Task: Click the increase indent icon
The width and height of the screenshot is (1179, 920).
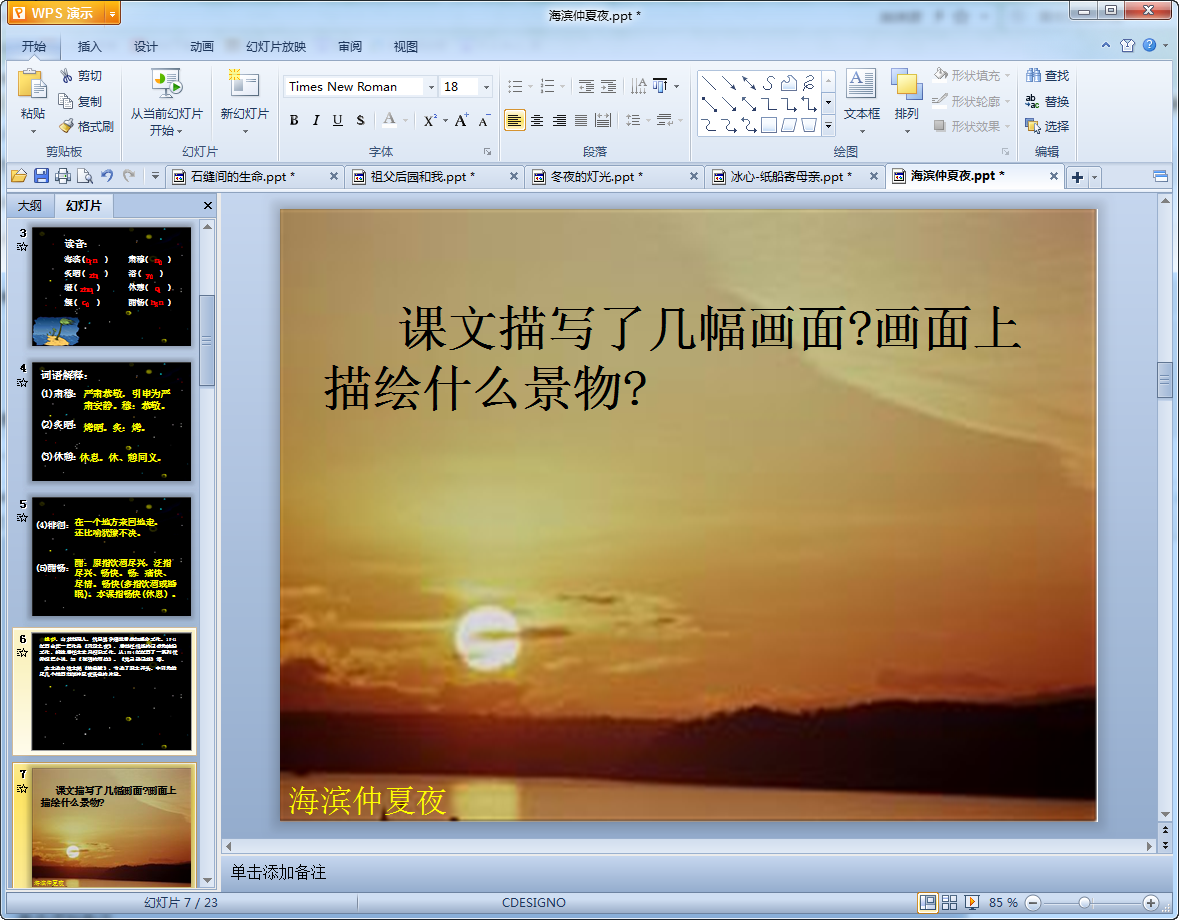Action: click(608, 86)
